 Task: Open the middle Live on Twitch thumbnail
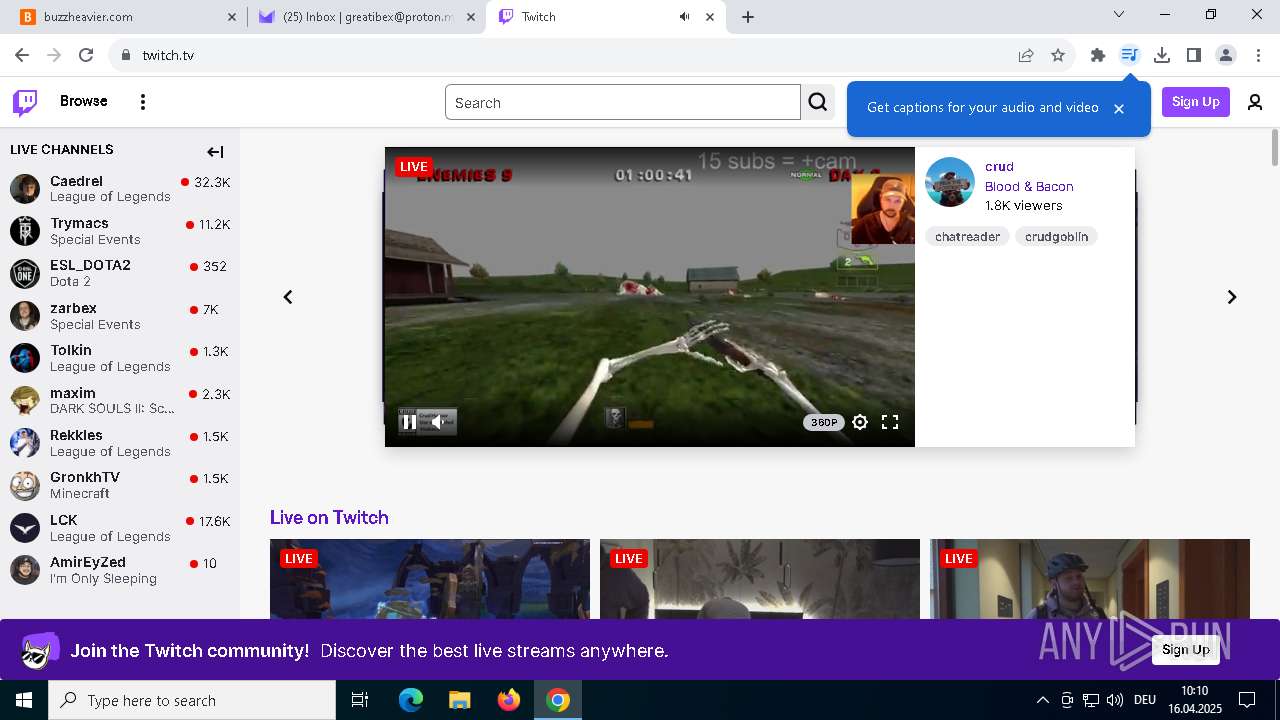760,579
